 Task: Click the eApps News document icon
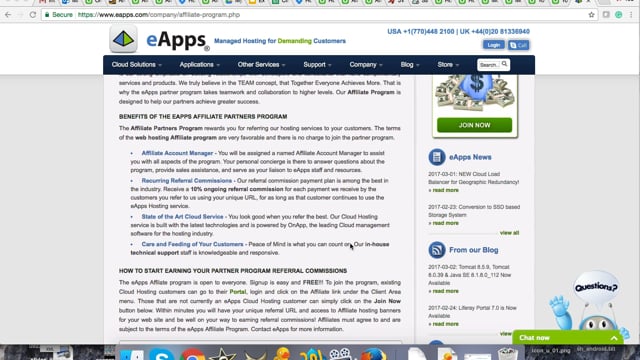coord(437,157)
